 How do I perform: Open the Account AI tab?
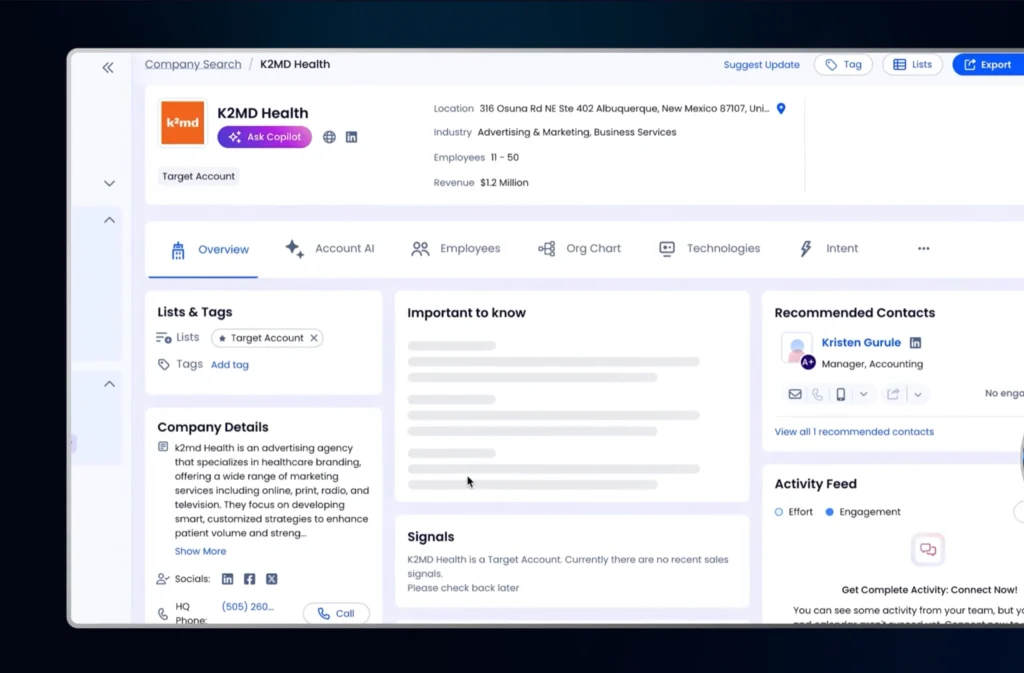coord(330,249)
